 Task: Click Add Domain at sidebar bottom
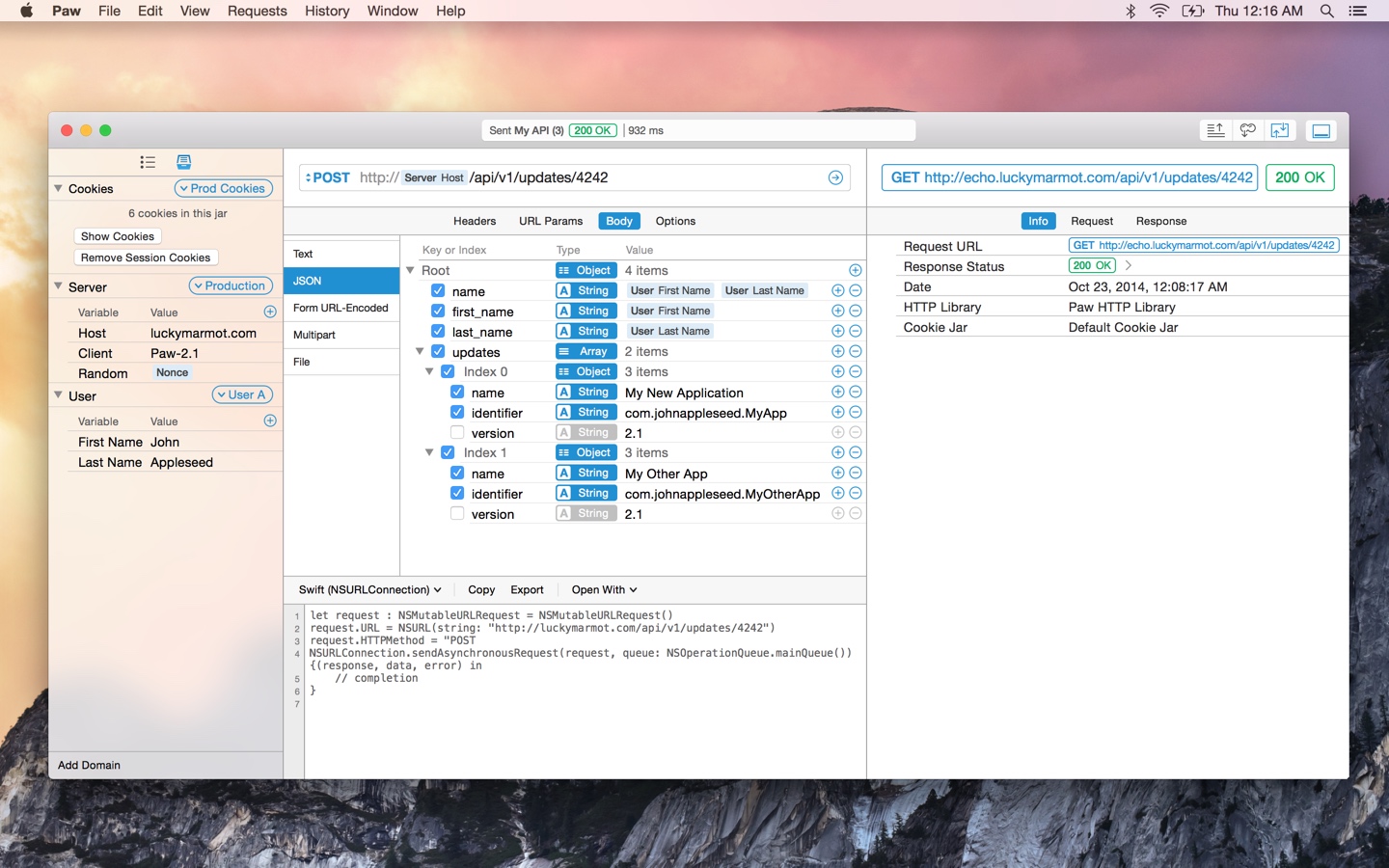coord(89,765)
